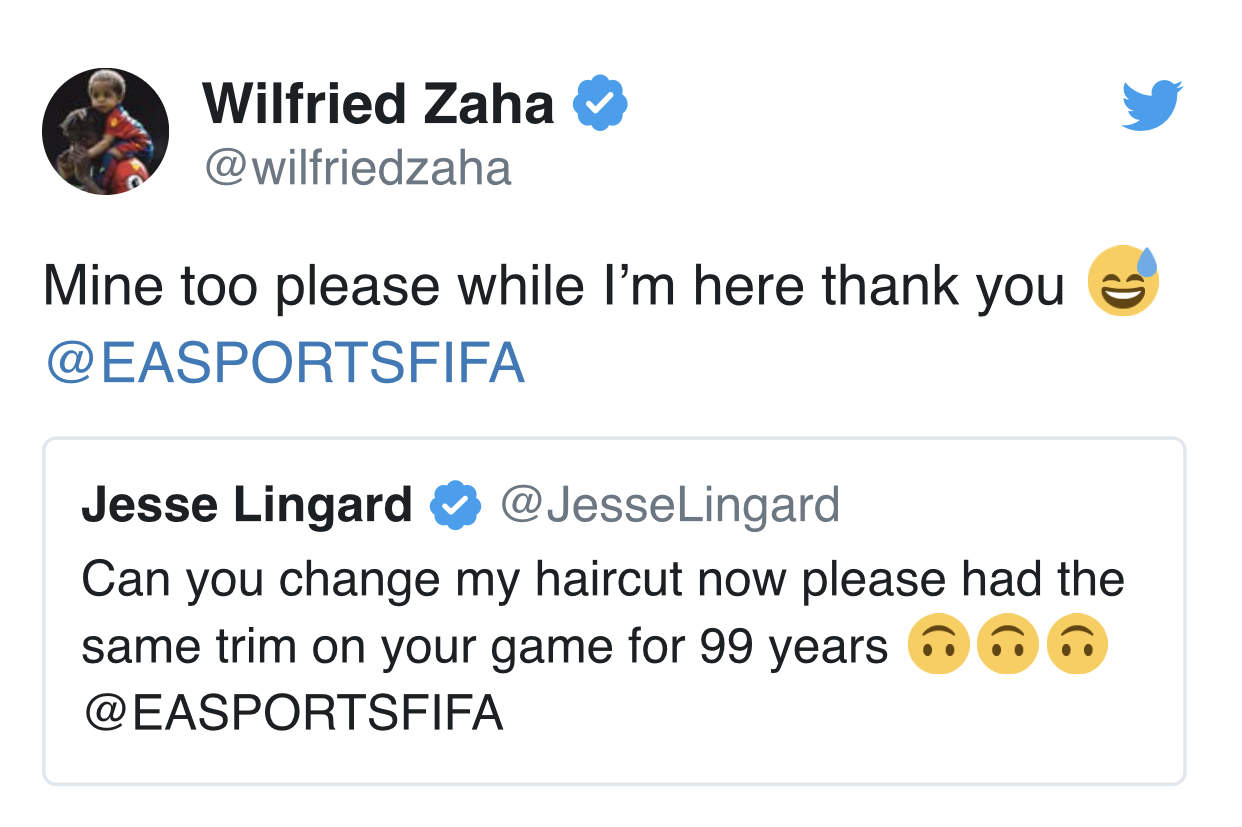The height and width of the screenshot is (827, 1242).
Task: Open quoted tweet text about haircut
Action: [x=603, y=646]
